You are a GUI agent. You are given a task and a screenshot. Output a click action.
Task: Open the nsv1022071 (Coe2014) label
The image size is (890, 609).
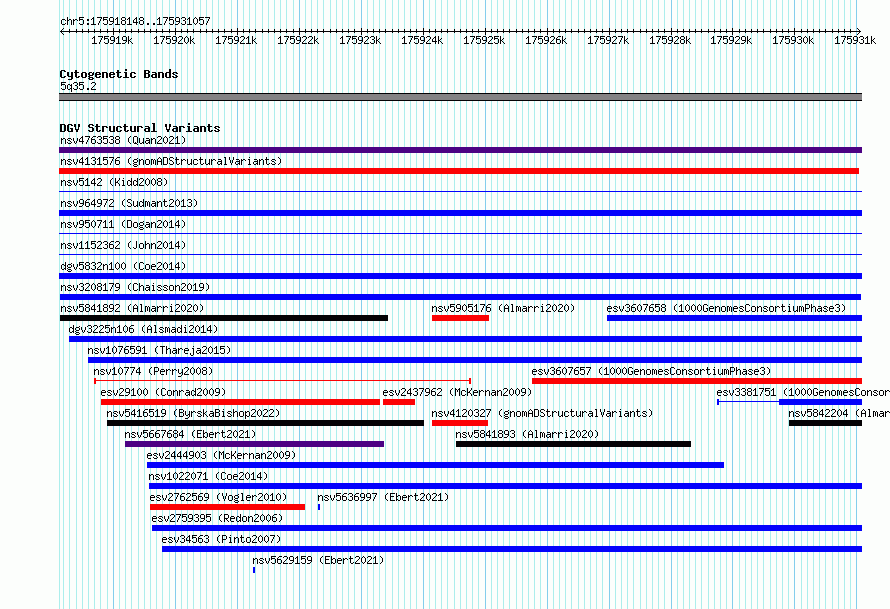coord(208,476)
